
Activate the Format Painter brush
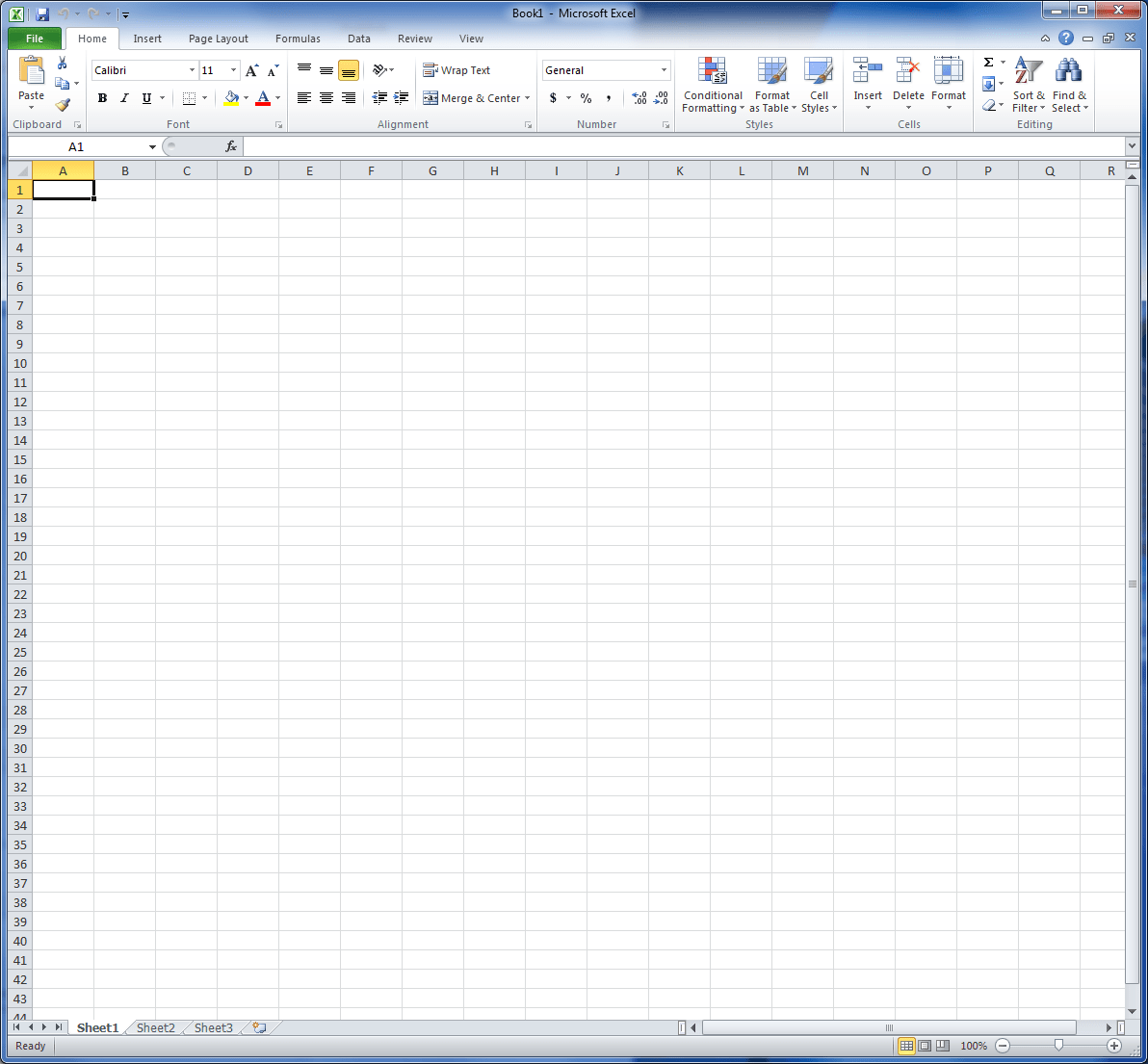point(63,105)
